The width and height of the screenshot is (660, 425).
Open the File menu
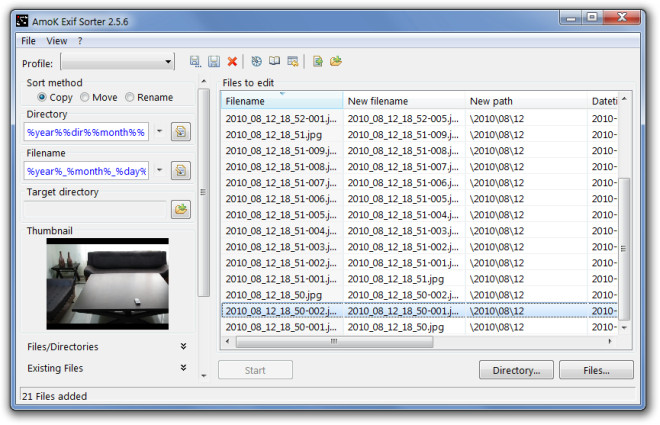(28, 41)
